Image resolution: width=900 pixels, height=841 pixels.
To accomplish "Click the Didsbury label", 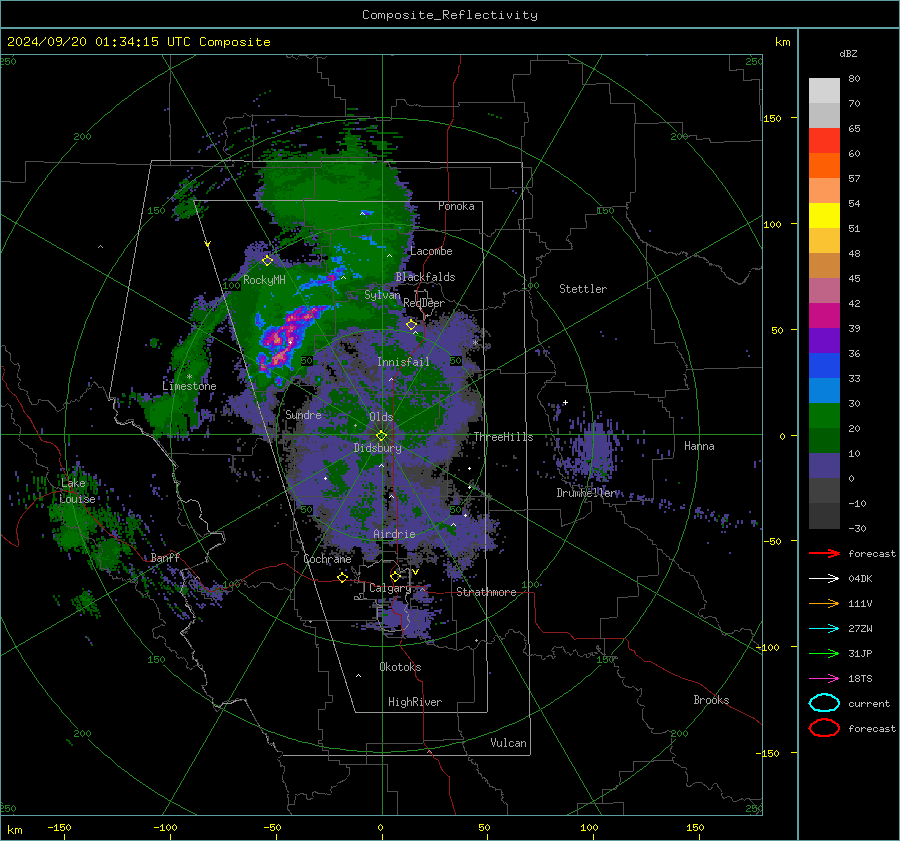I will [x=378, y=448].
